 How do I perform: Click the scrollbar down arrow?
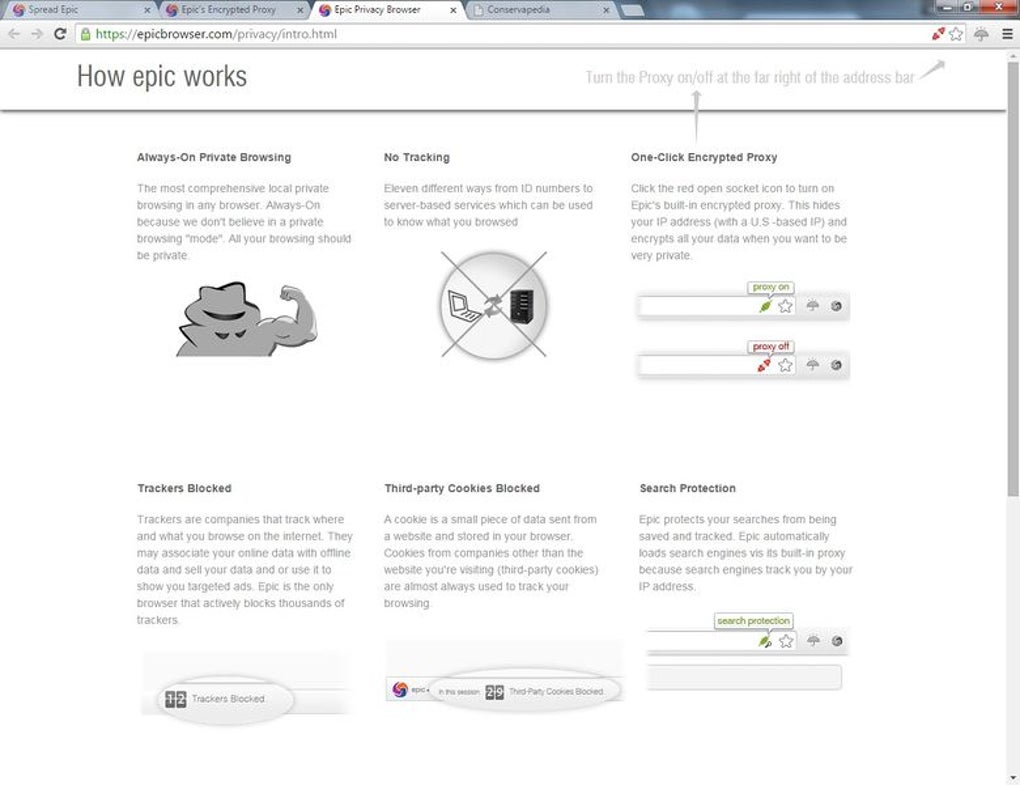click(x=1013, y=778)
